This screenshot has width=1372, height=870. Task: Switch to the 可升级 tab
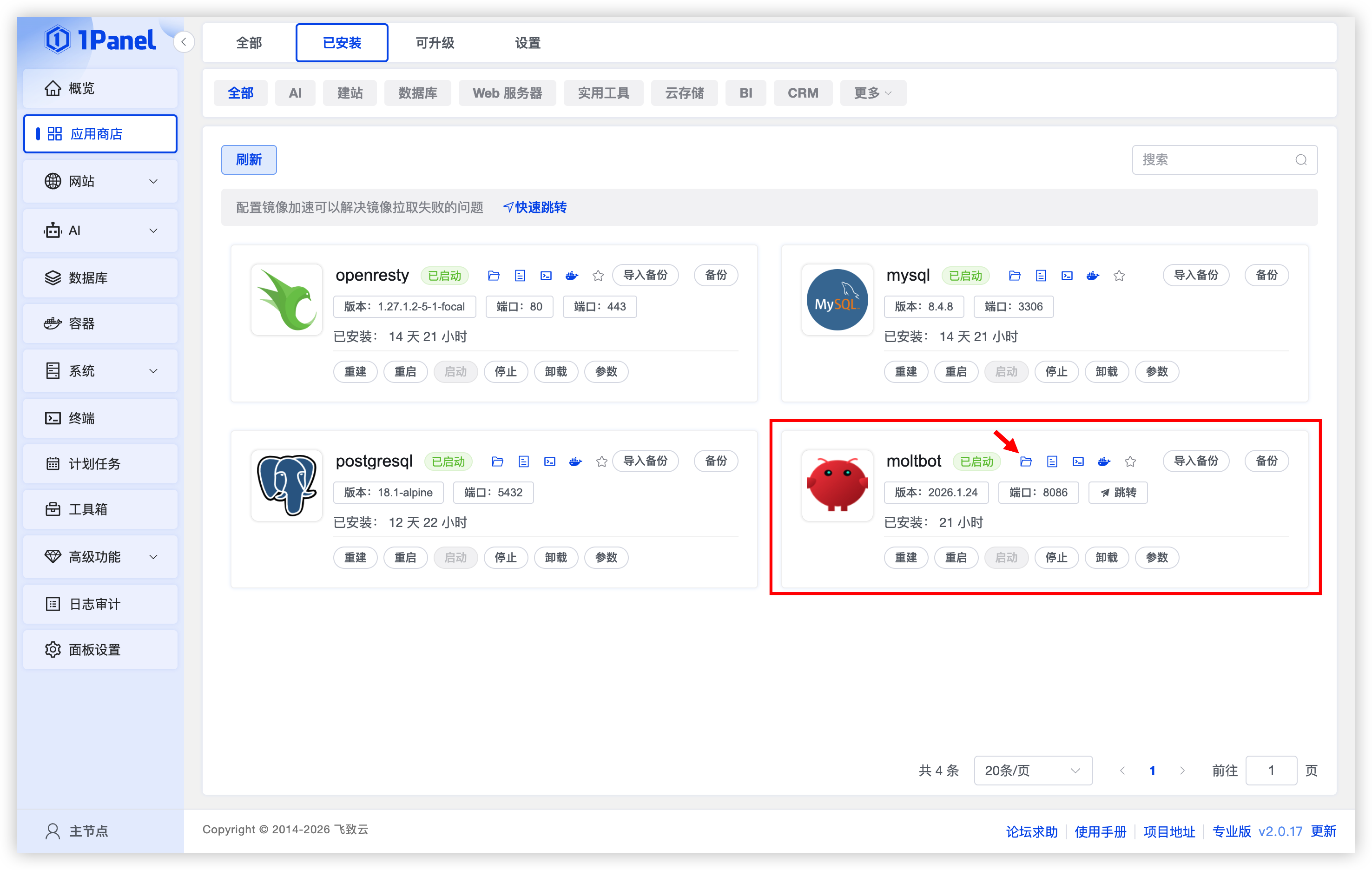[x=435, y=42]
